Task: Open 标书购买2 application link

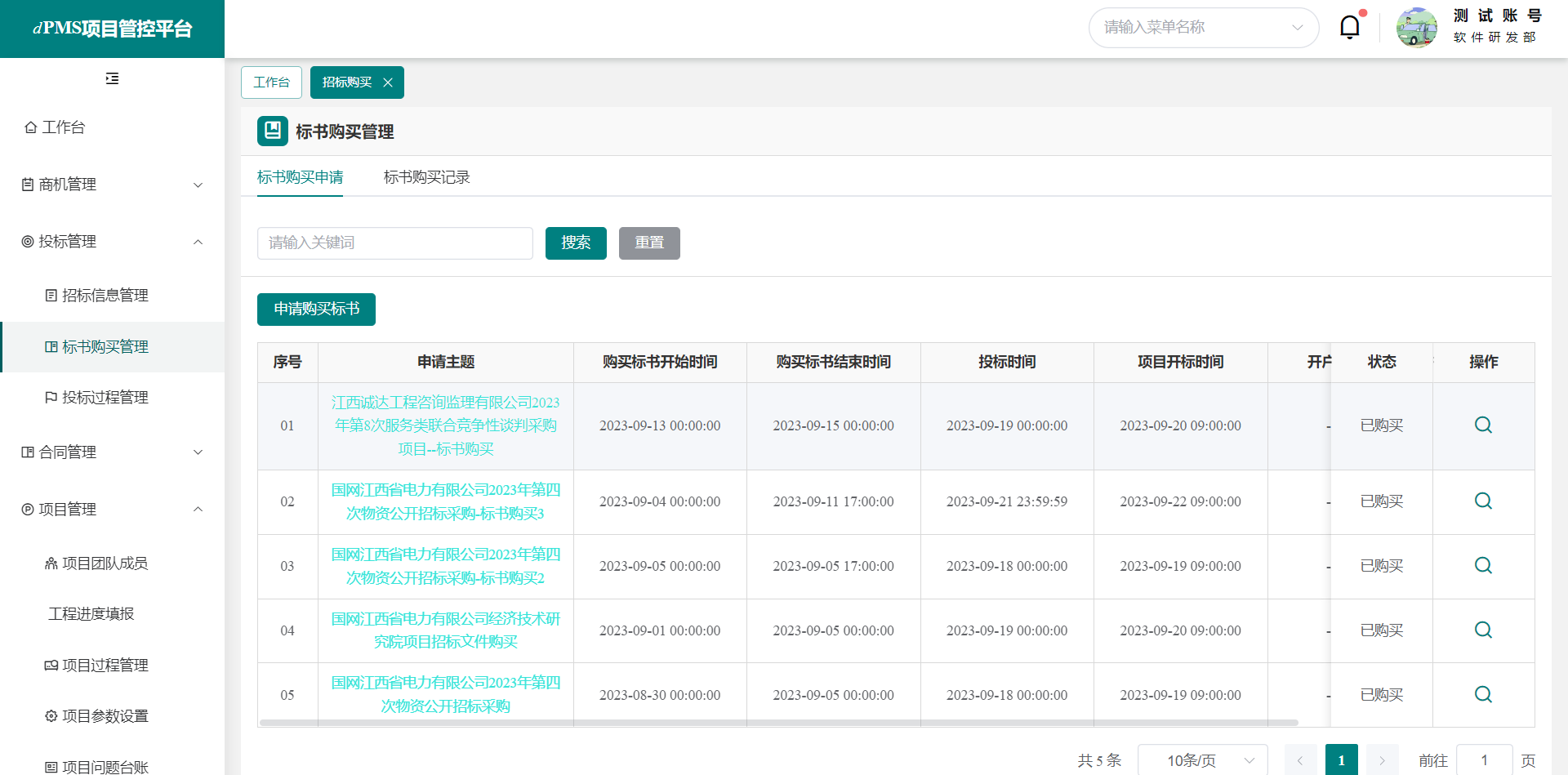Action: 446,566
